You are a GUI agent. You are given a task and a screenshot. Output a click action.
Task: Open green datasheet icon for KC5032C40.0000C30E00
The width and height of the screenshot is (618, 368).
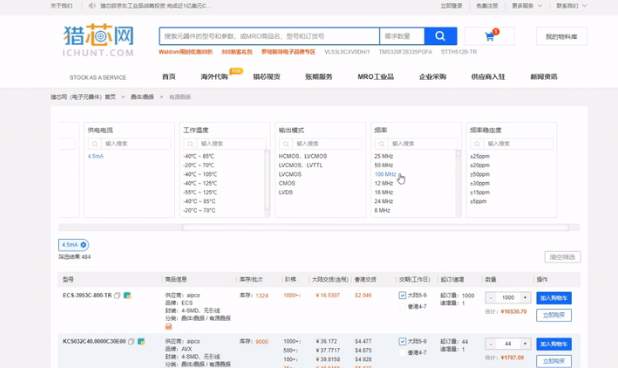click(x=141, y=341)
